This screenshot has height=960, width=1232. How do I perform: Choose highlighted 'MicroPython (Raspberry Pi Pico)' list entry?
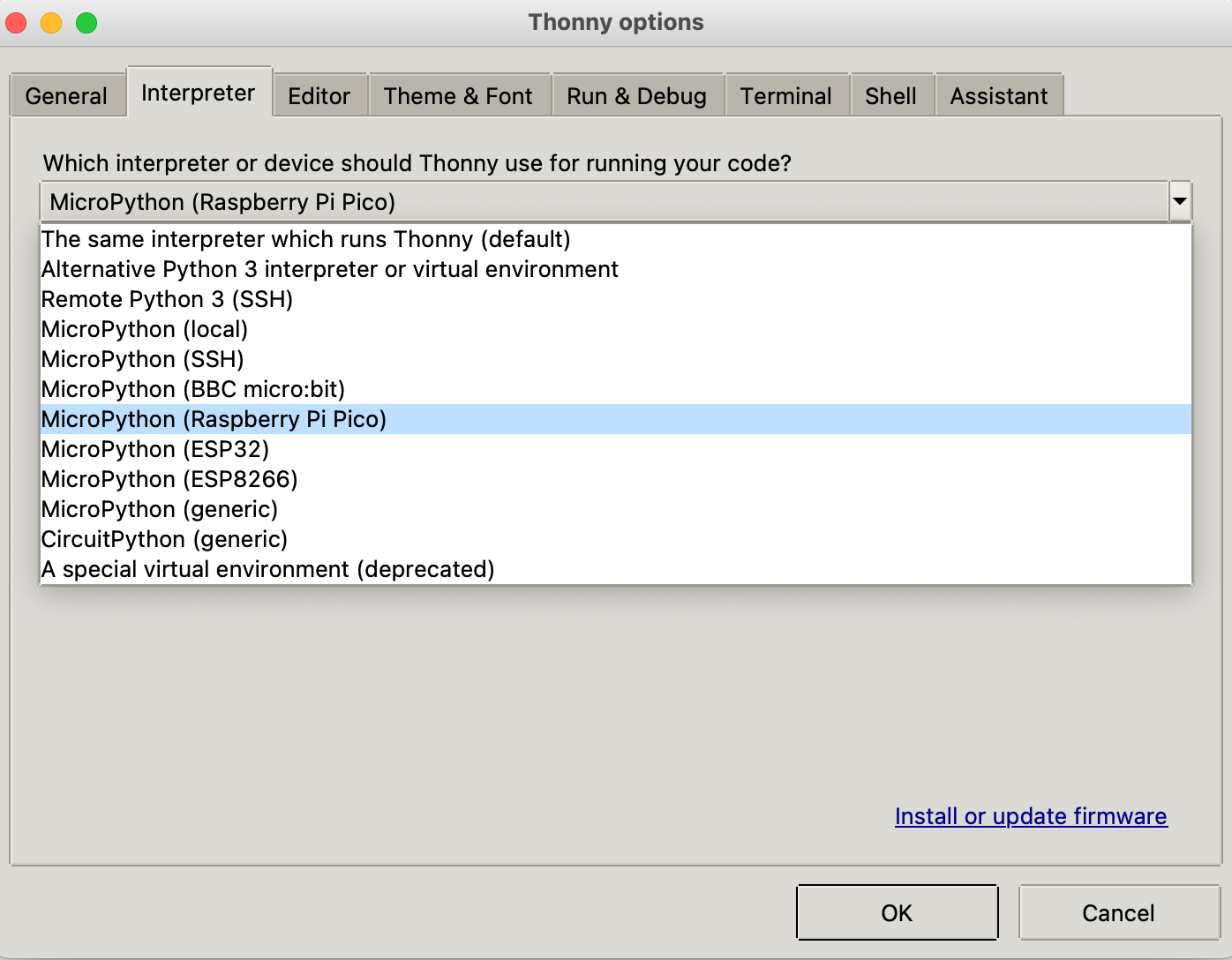(616, 419)
